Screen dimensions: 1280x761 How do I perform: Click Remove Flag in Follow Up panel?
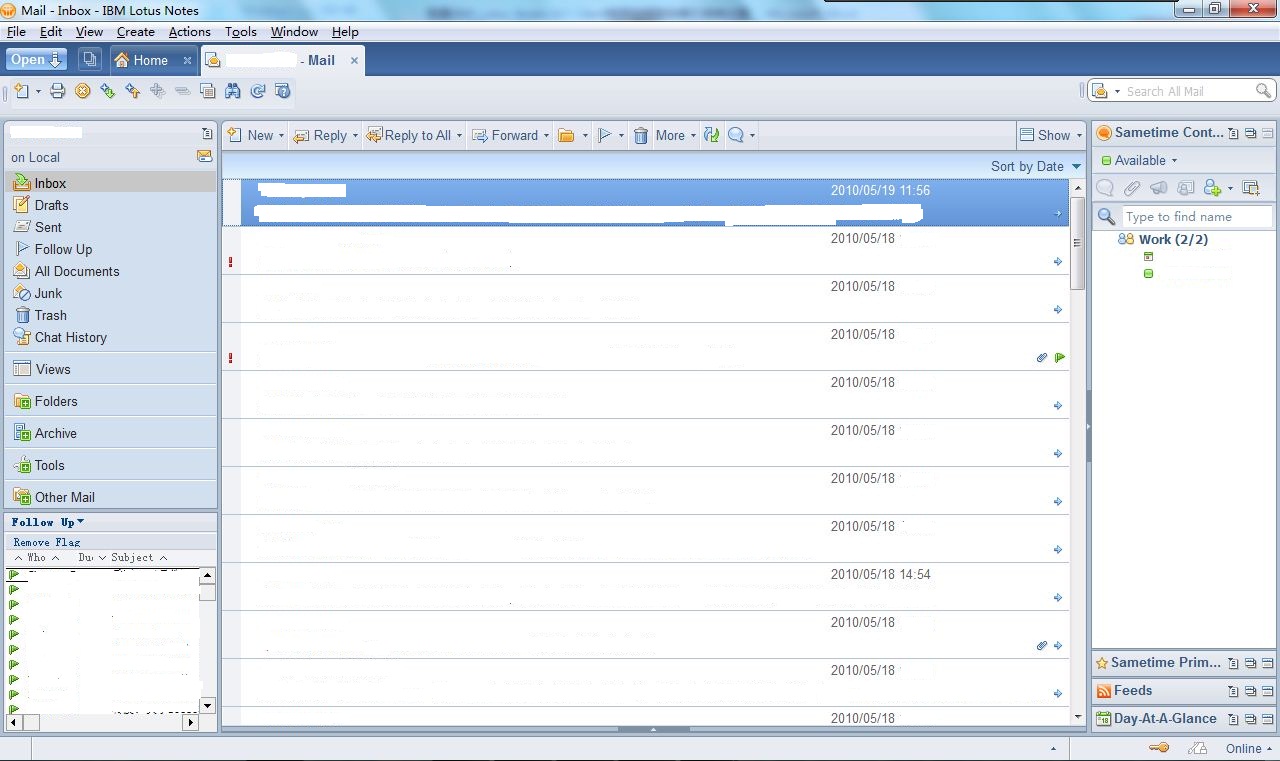(47, 542)
